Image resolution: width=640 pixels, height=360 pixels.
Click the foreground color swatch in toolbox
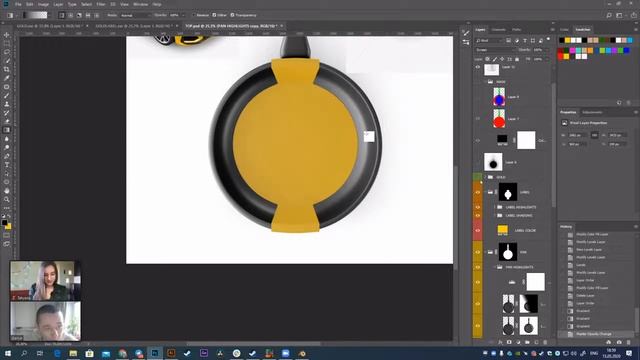click(4, 222)
